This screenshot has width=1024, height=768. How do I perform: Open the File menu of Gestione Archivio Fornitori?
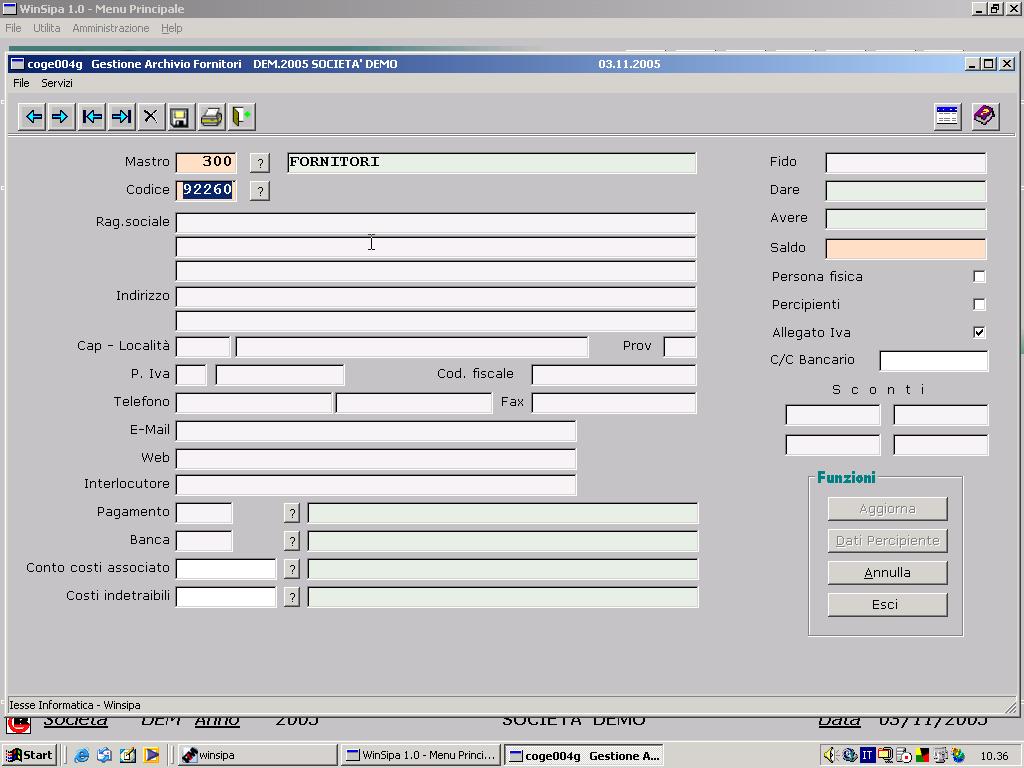click(21, 83)
